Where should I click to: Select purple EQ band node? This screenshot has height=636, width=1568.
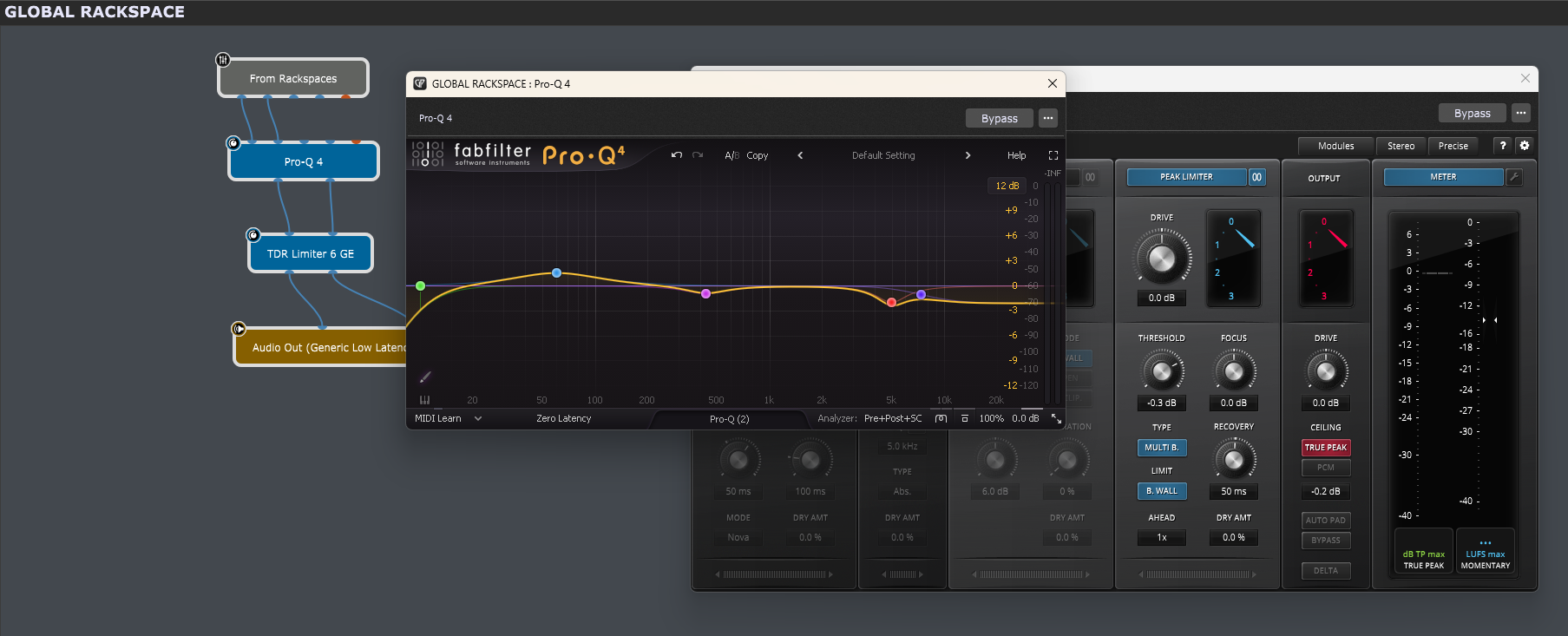tap(921, 294)
